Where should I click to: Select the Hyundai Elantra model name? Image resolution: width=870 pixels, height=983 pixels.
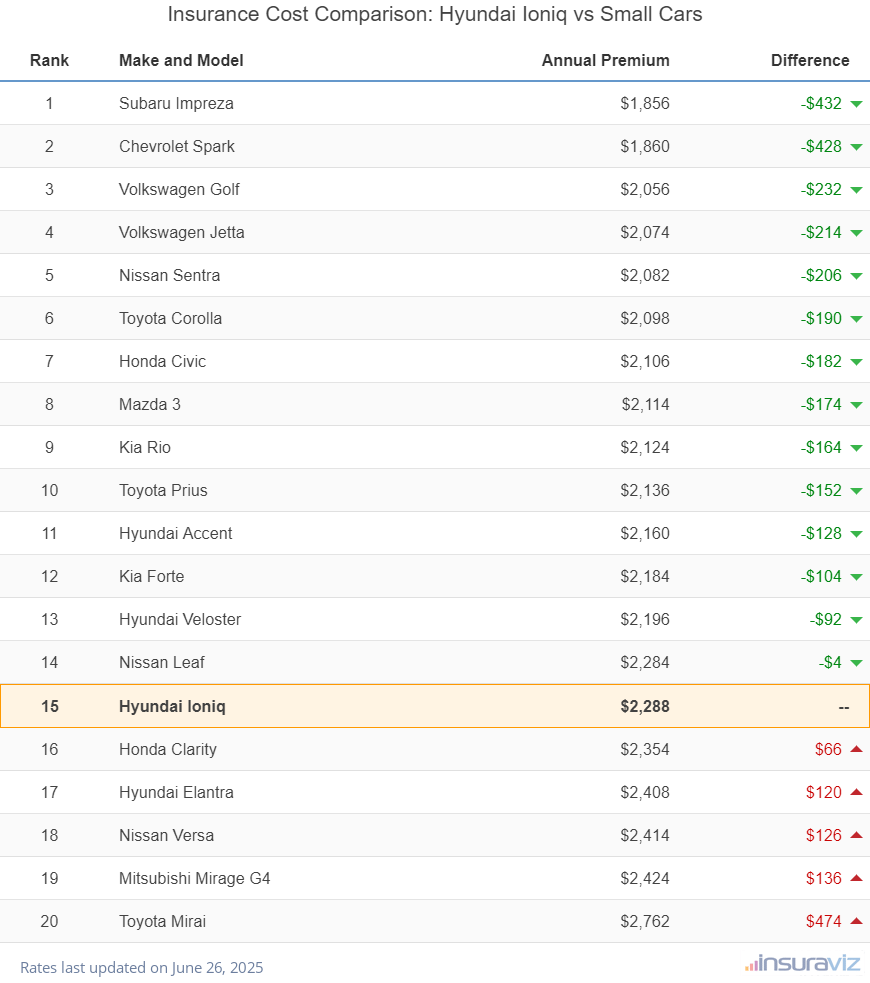click(x=176, y=792)
